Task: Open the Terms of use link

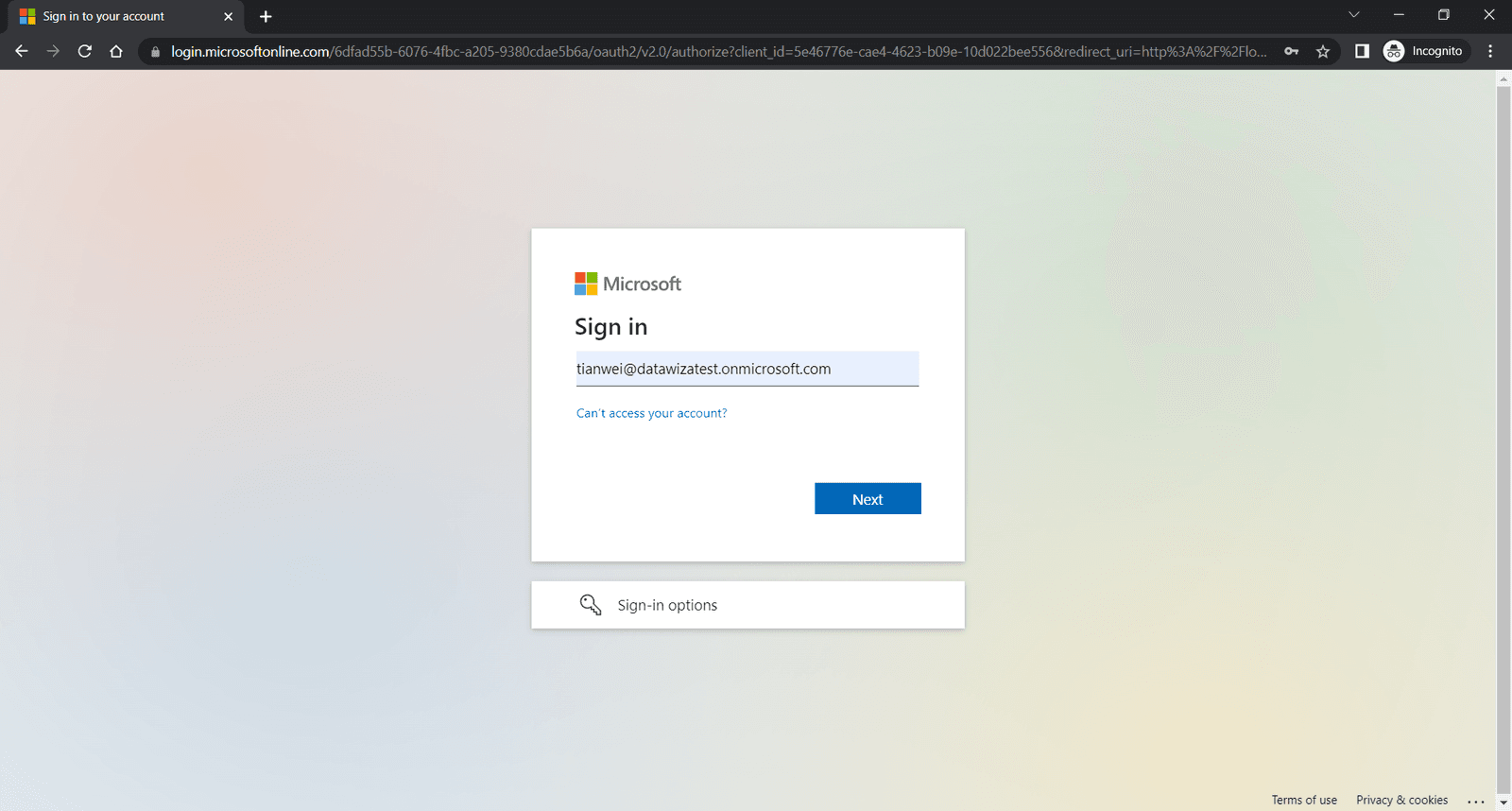Action: point(1304,800)
